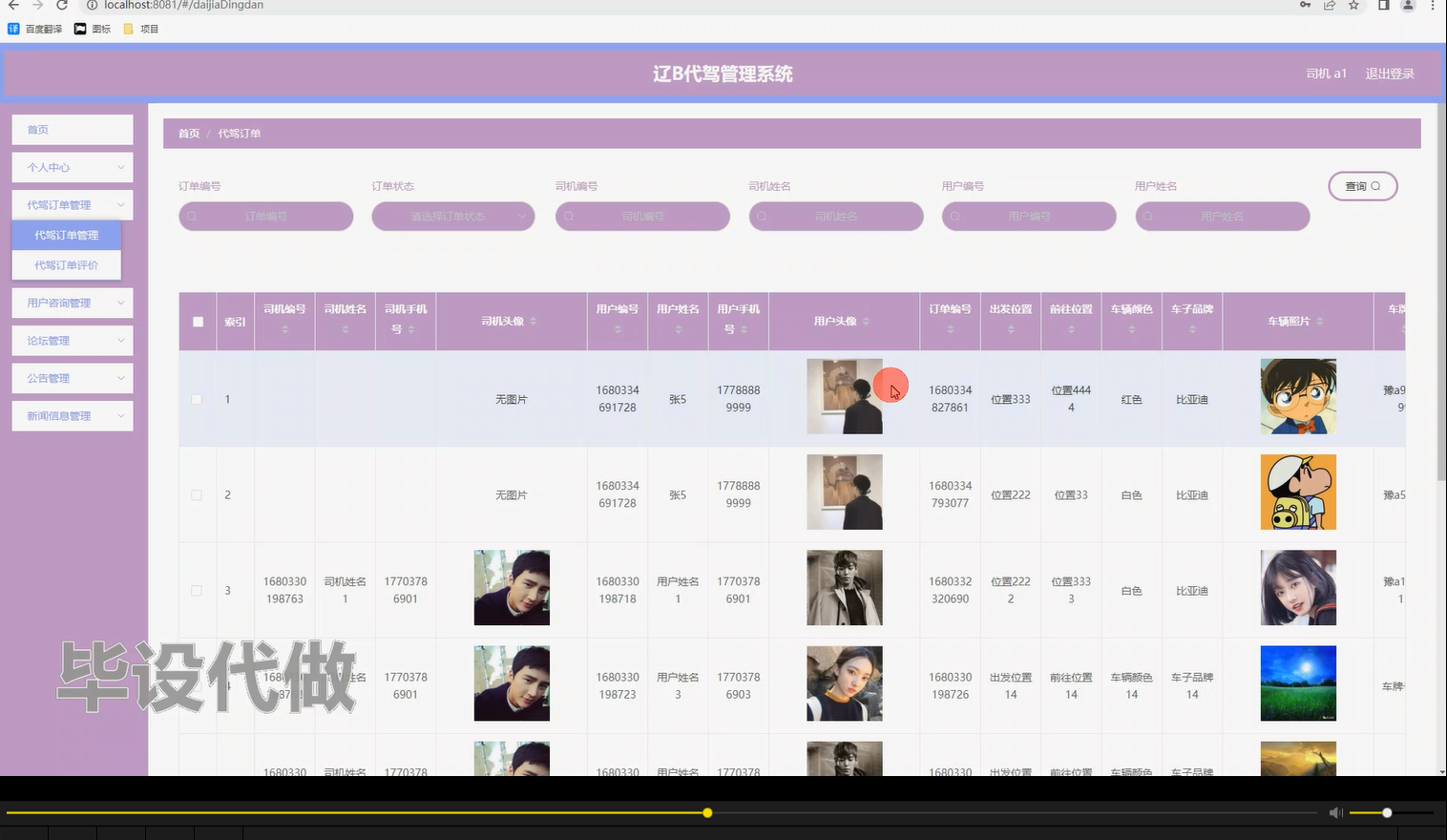Open row 1 Conan car photo thumbnail
The width and height of the screenshot is (1447, 840).
click(x=1298, y=396)
